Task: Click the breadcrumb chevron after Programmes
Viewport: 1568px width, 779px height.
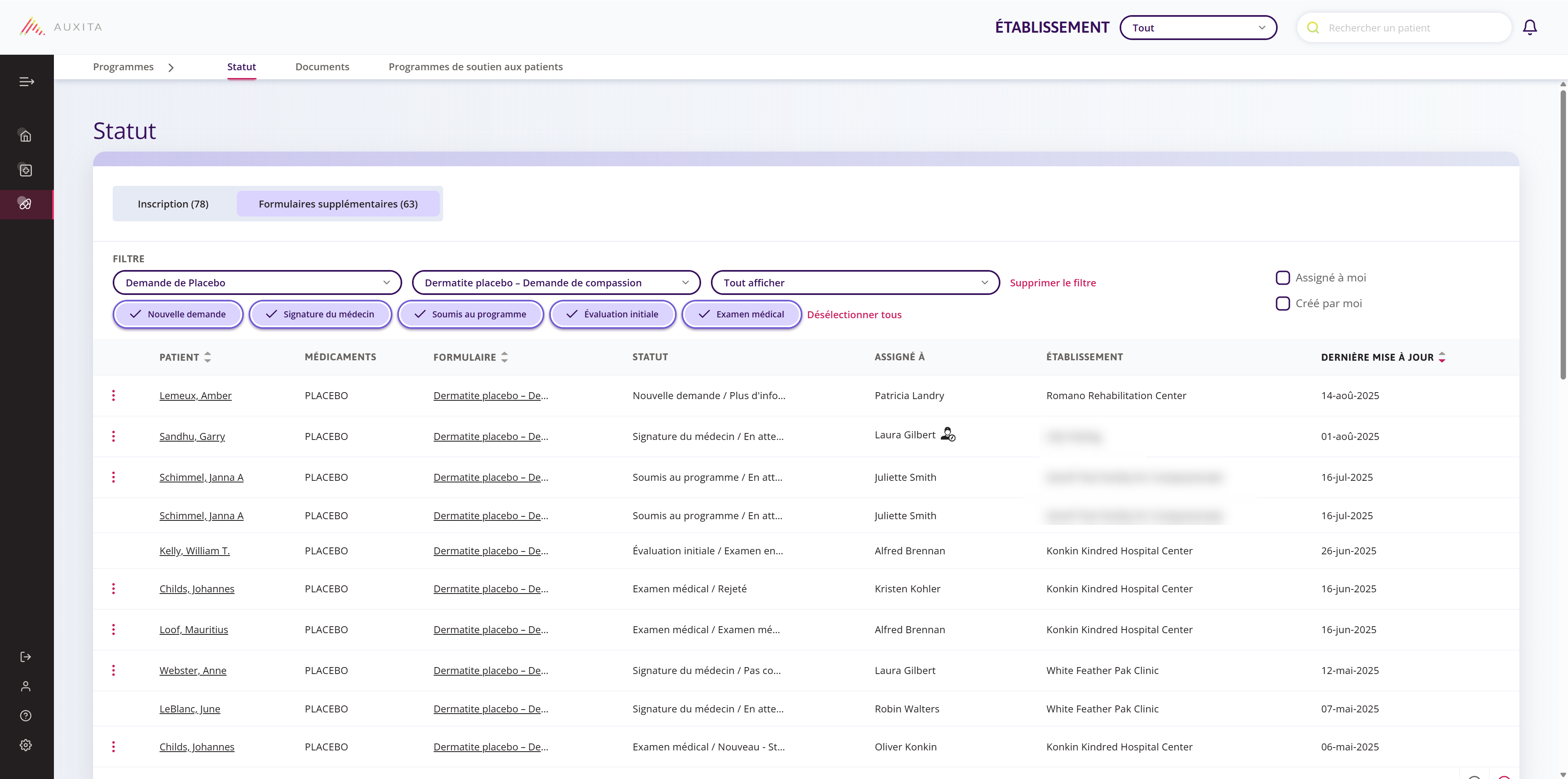Action: pyautogui.click(x=171, y=68)
